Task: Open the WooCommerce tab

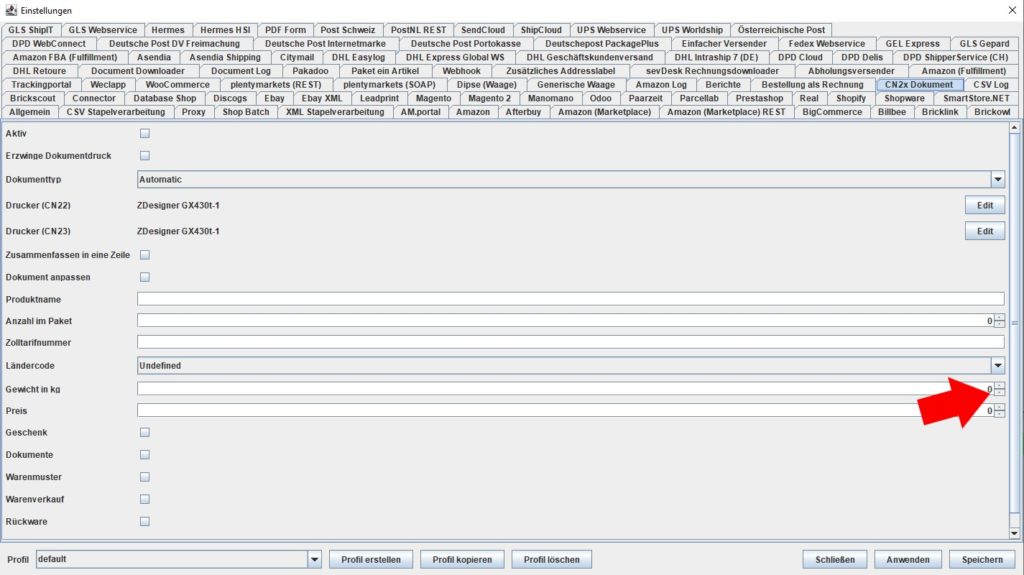Action: coord(178,84)
